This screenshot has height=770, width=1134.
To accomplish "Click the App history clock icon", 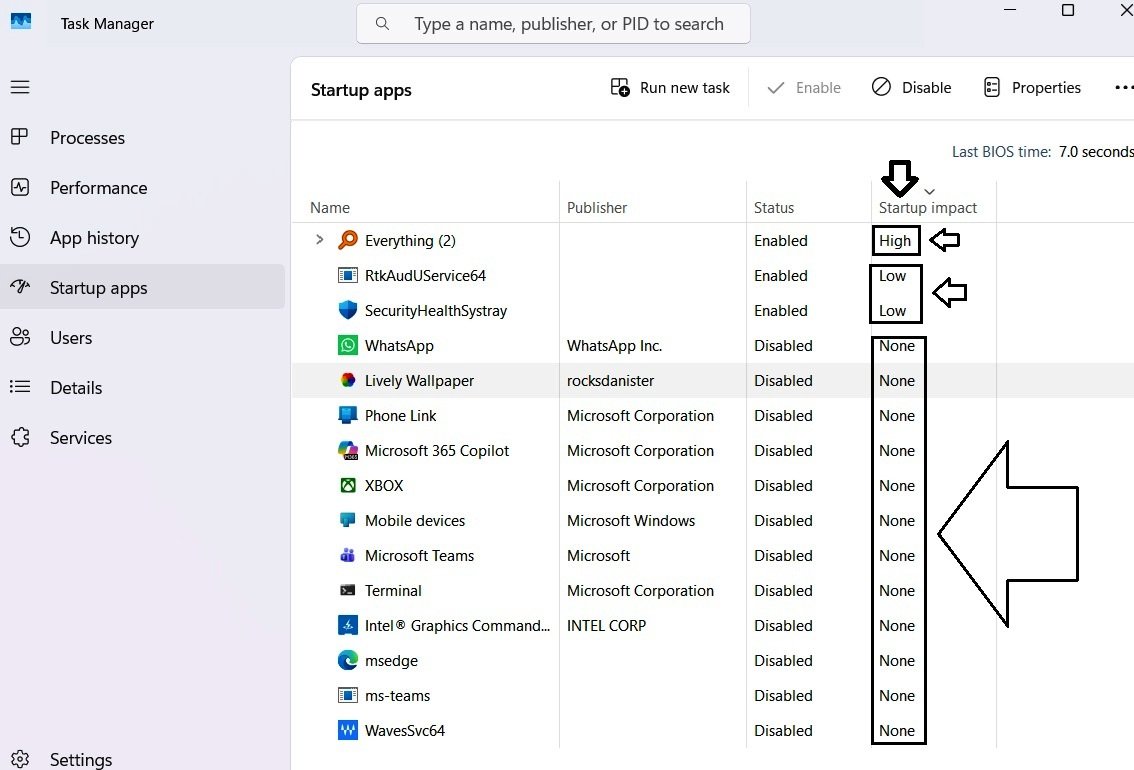I will pos(20,237).
